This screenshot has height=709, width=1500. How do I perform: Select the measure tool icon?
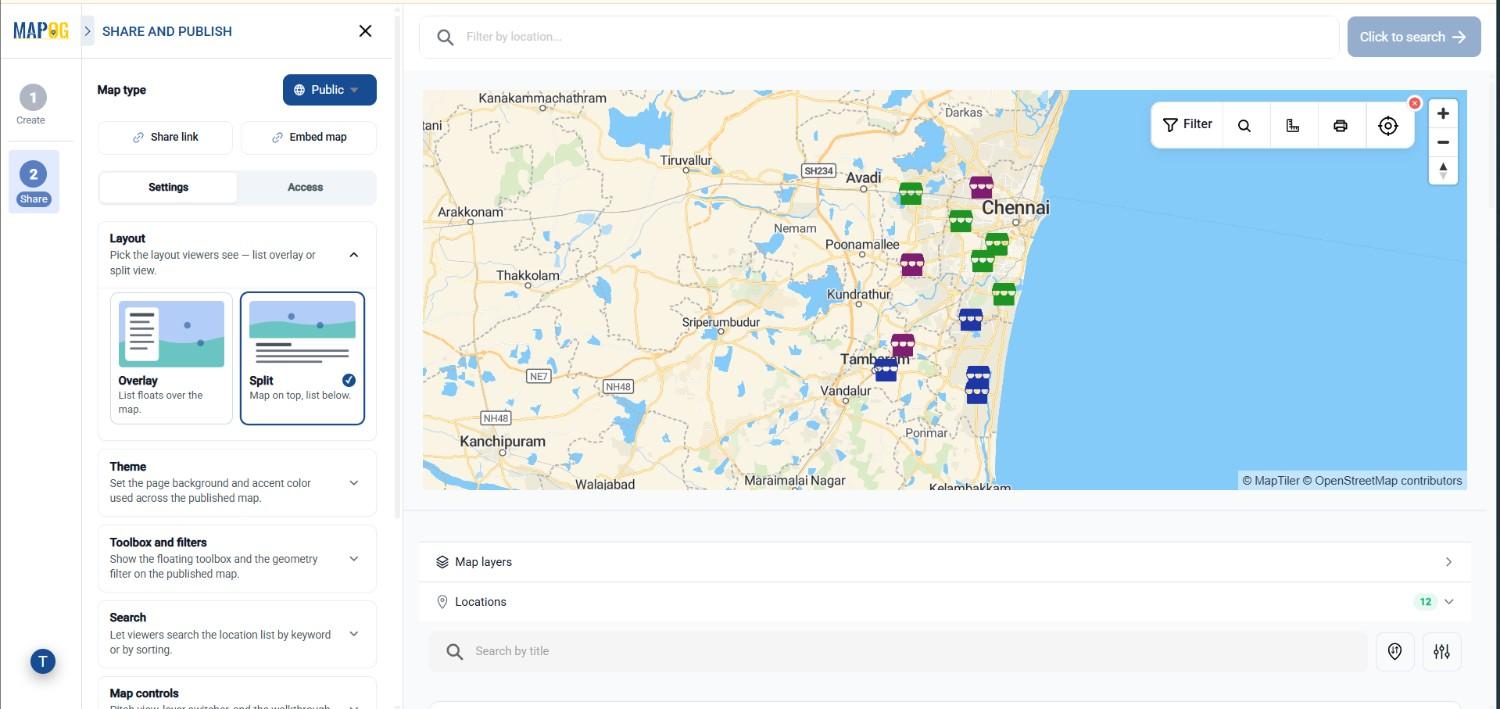[1292, 126]
